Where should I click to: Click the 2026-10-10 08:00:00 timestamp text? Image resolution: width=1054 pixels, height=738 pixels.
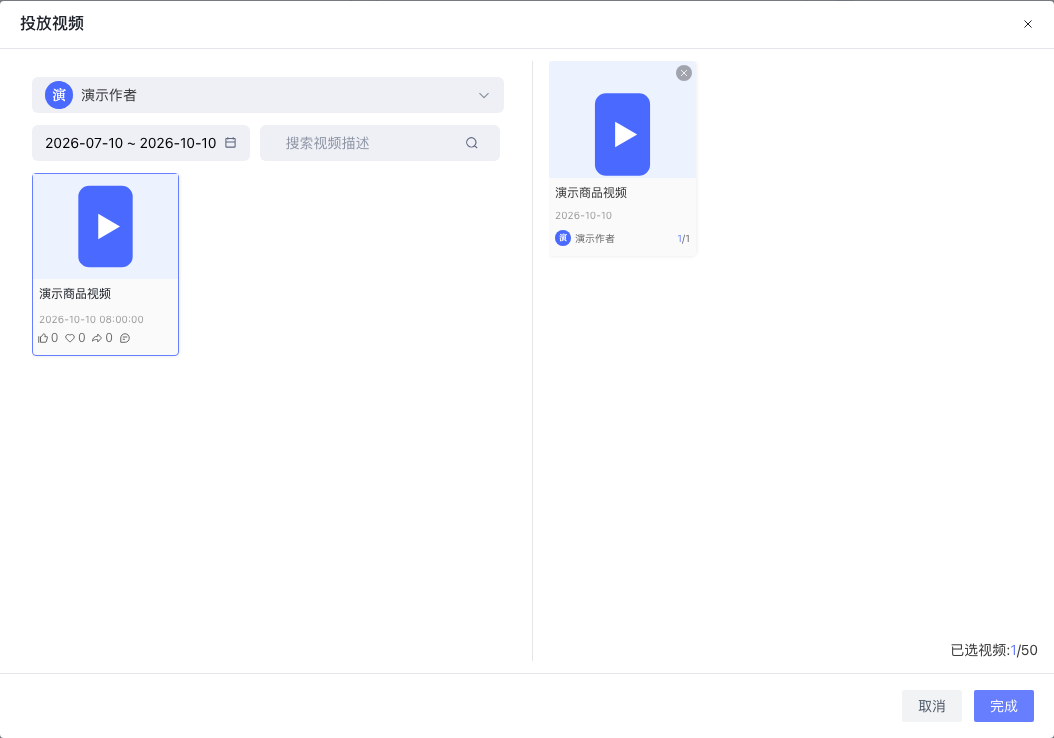91,319
